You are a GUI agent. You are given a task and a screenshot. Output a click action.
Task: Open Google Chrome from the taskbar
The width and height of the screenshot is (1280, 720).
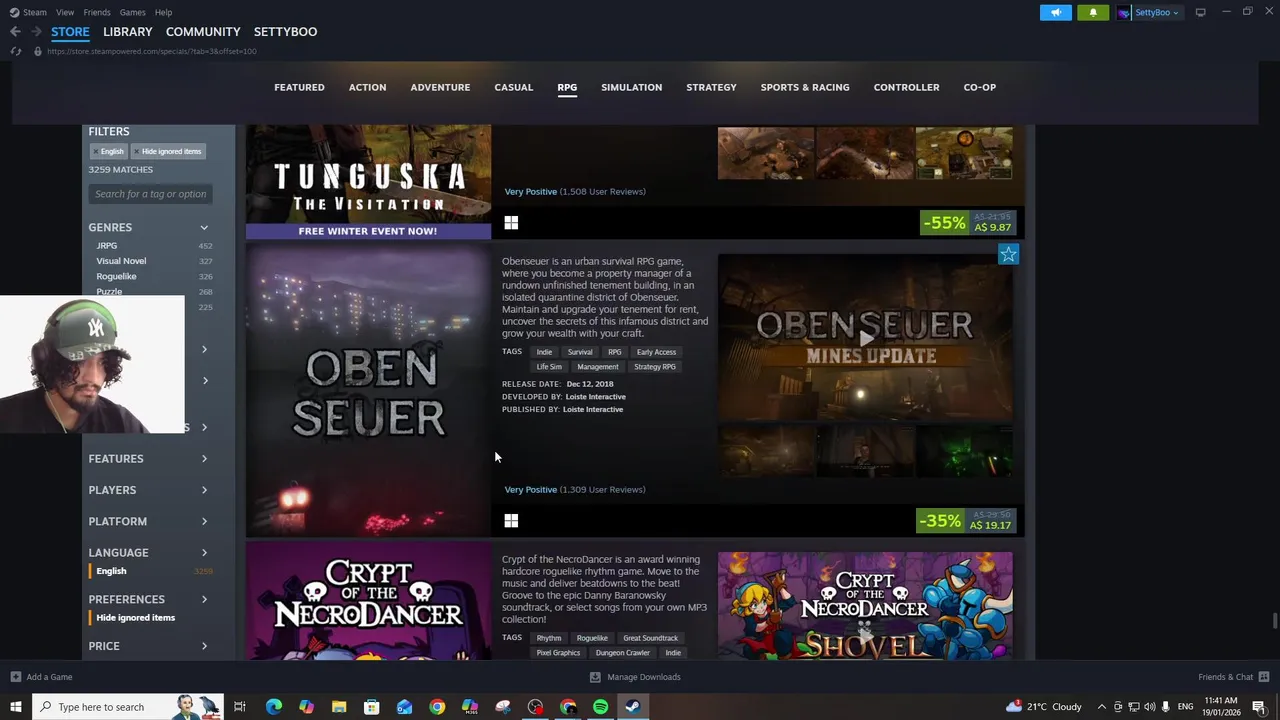[437, 707]
